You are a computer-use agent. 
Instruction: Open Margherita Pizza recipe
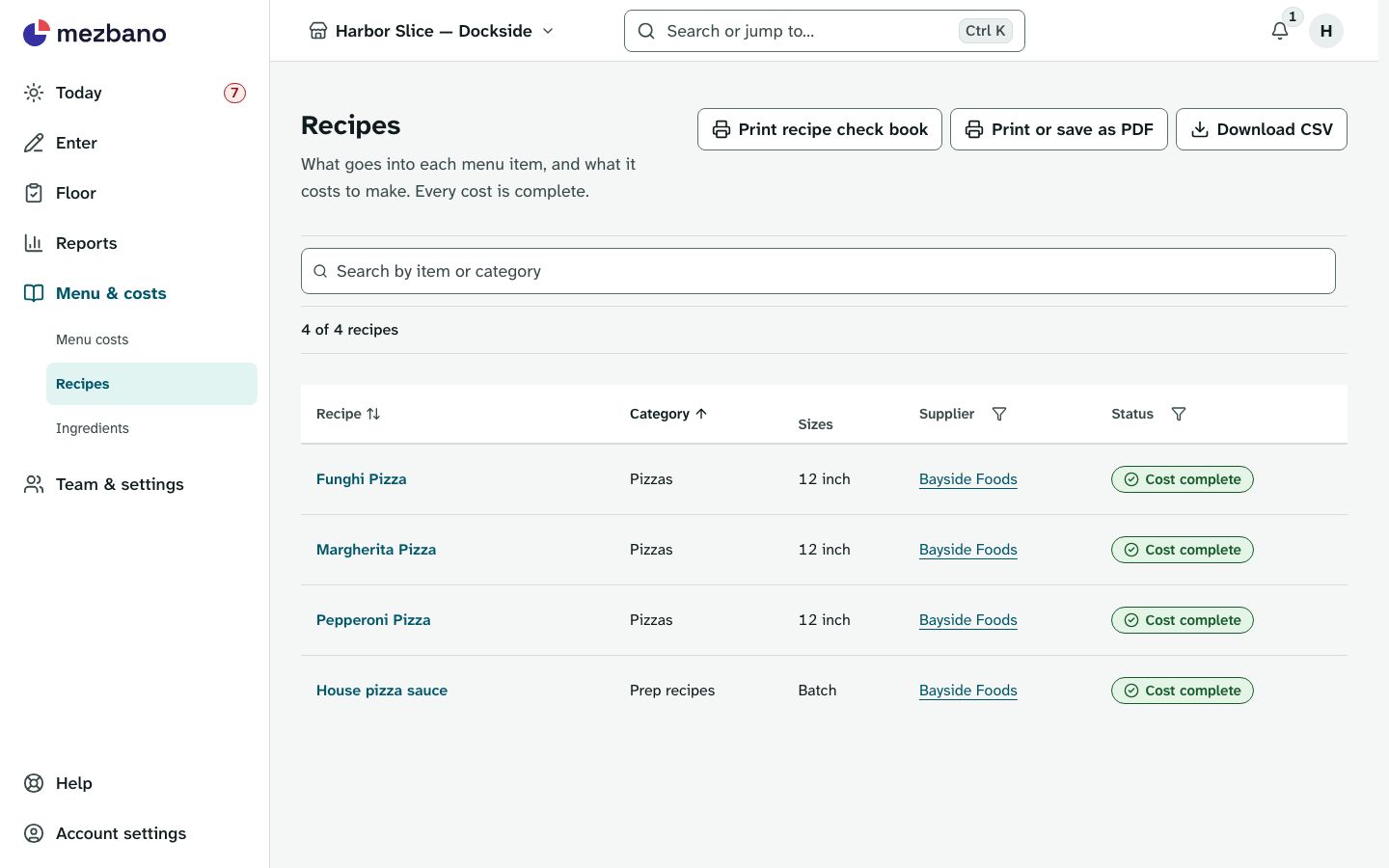(376, 550)
